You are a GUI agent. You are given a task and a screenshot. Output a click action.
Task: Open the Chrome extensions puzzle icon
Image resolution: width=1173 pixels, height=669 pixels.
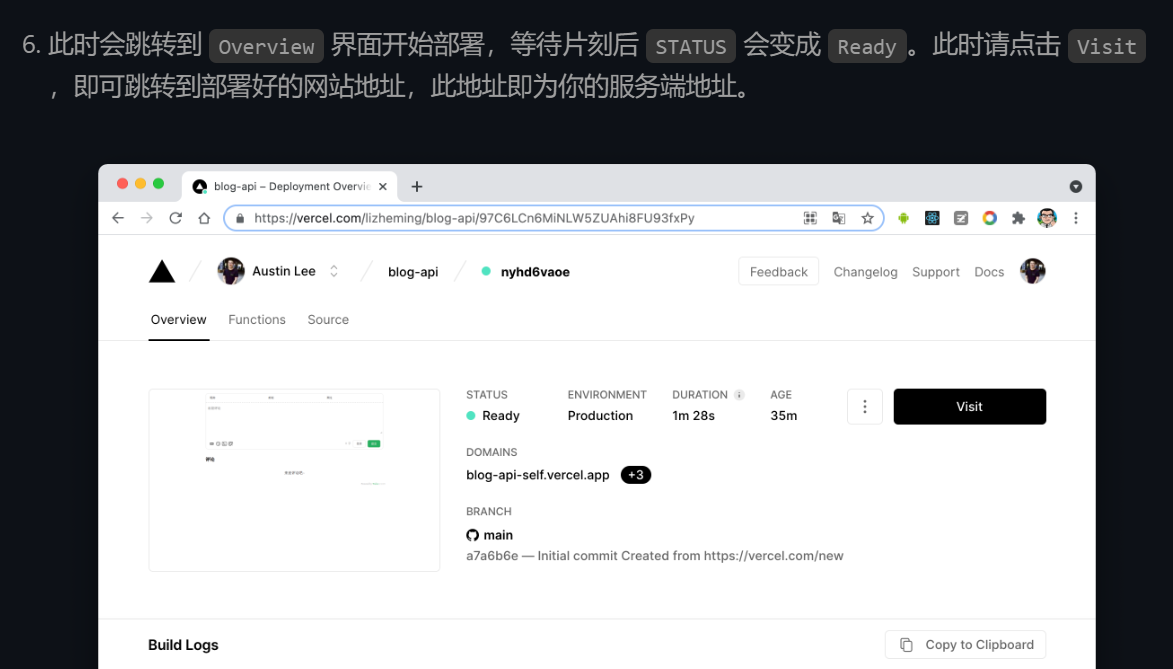(1018, 218)
